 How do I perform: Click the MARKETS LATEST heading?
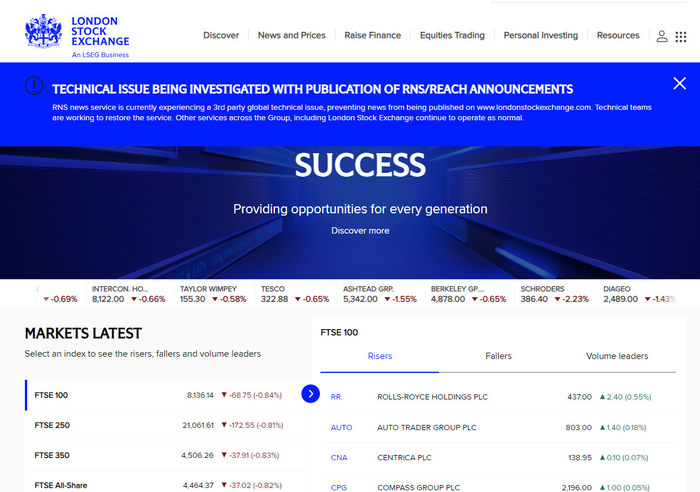[x=83, y=334]
